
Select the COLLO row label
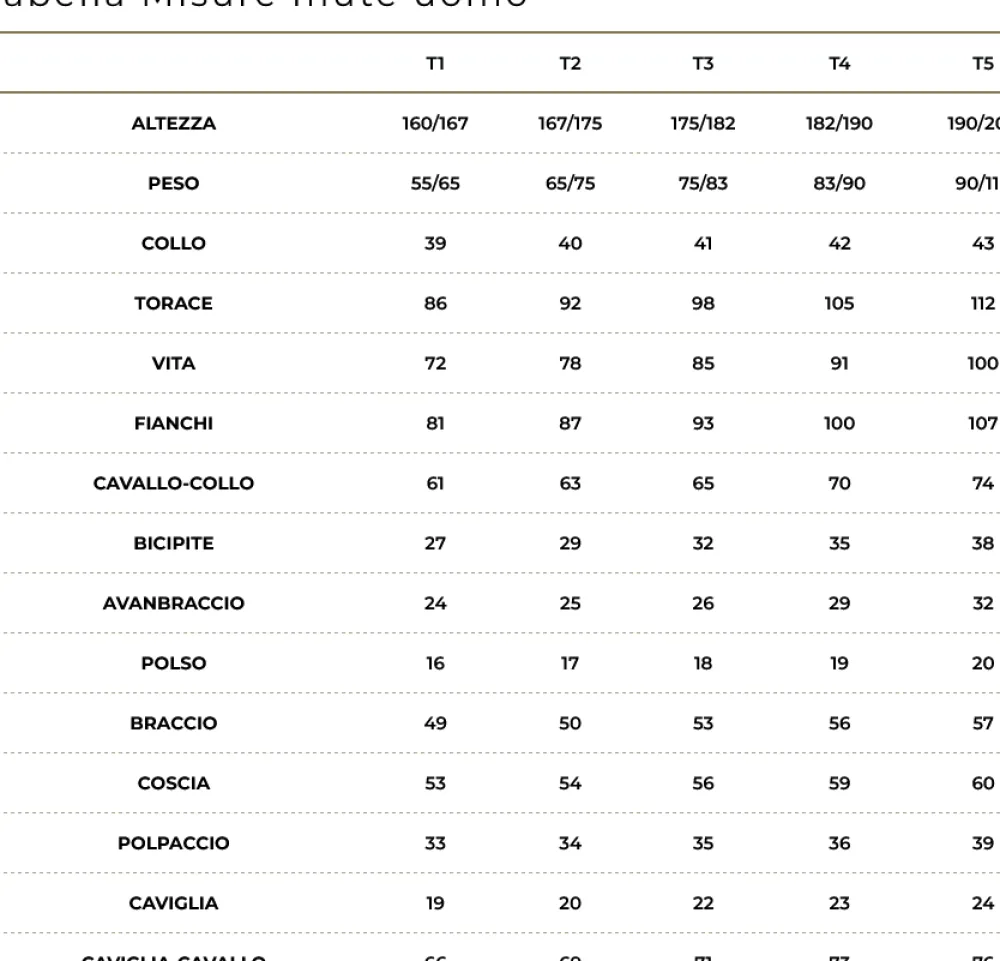pos(173,243)
